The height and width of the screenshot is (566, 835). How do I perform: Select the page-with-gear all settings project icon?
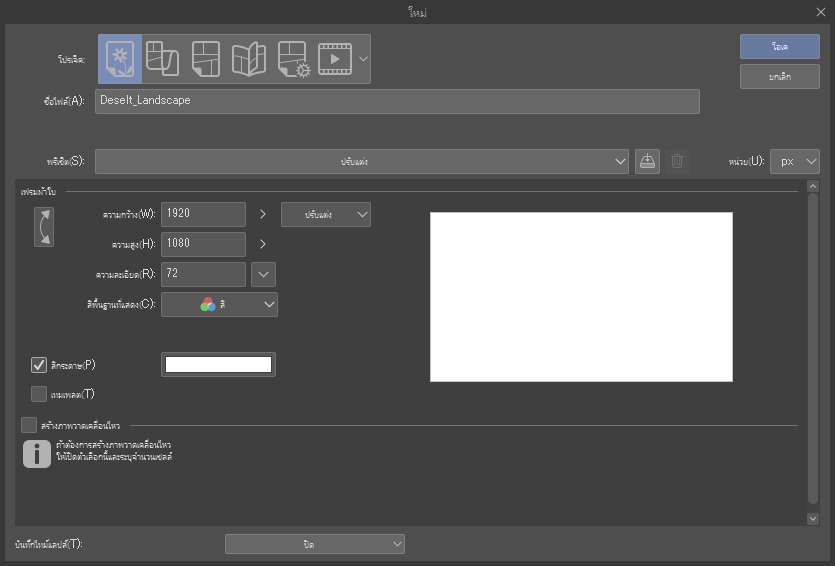(x=293, y=59)
